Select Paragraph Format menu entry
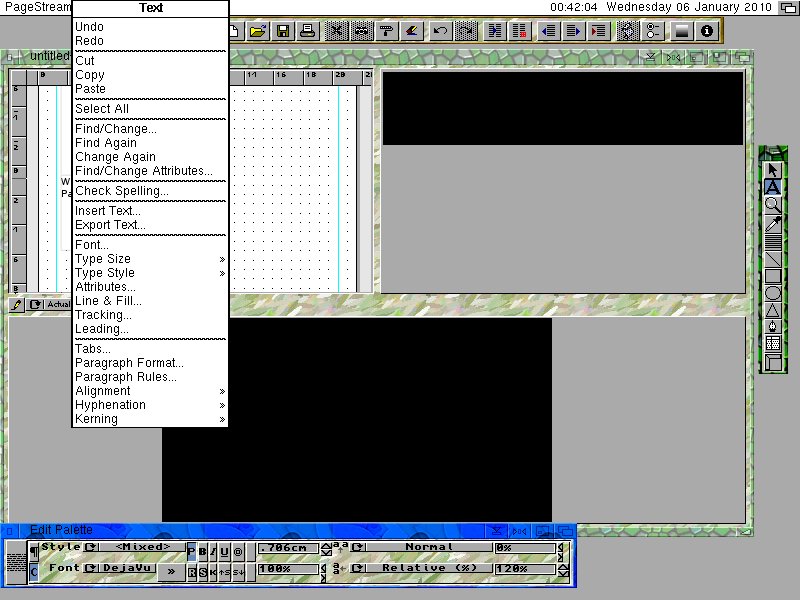Image resolution: width=800 pixels, height=600 pixels. pyautogui.click(x=129, y=363)
